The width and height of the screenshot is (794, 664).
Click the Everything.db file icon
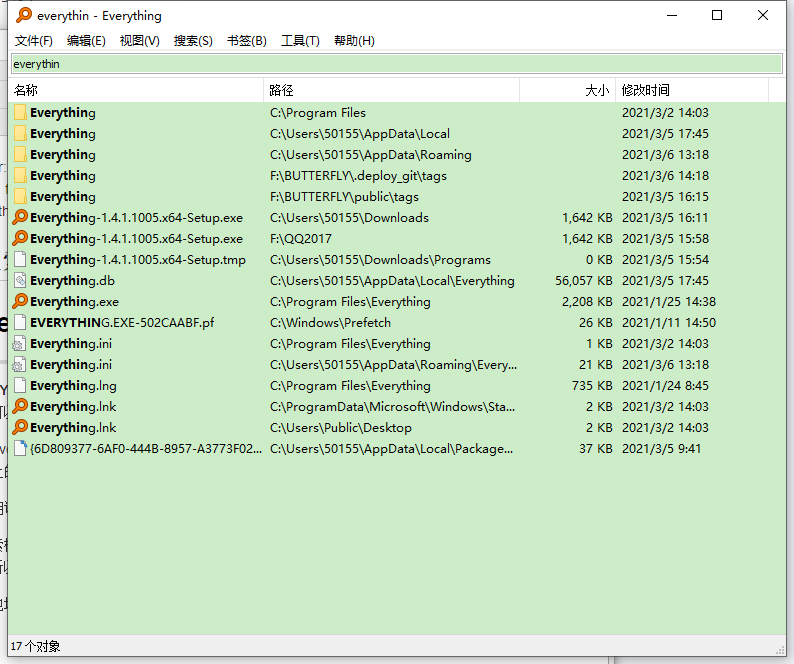point(20,280)
